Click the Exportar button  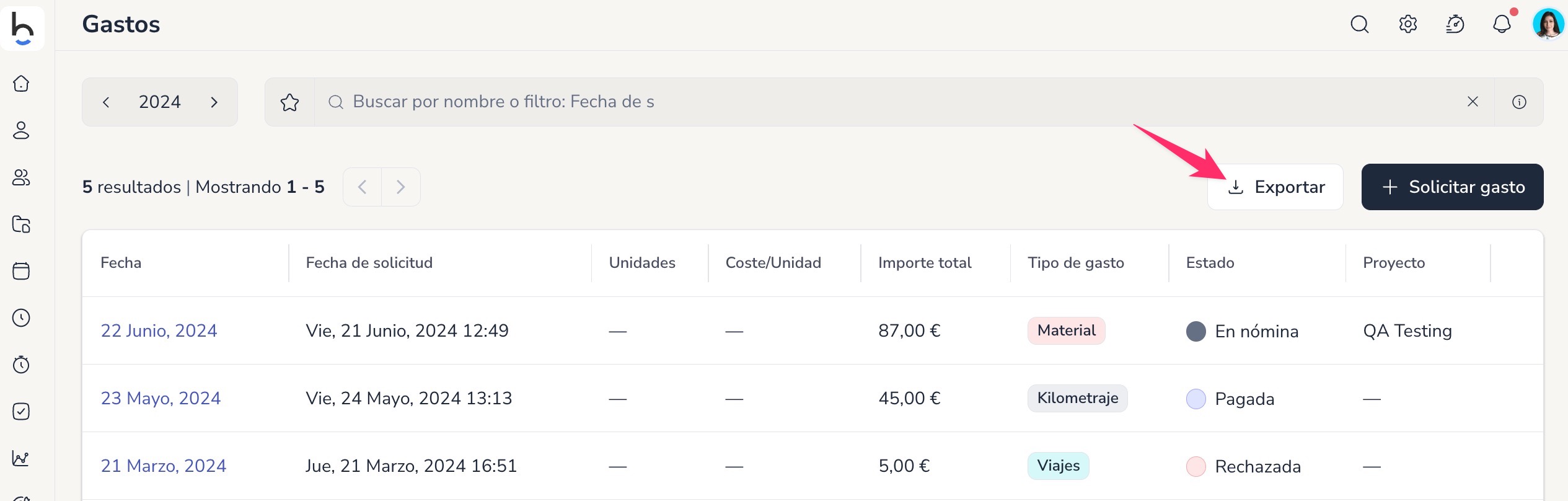coord(1275,187)
